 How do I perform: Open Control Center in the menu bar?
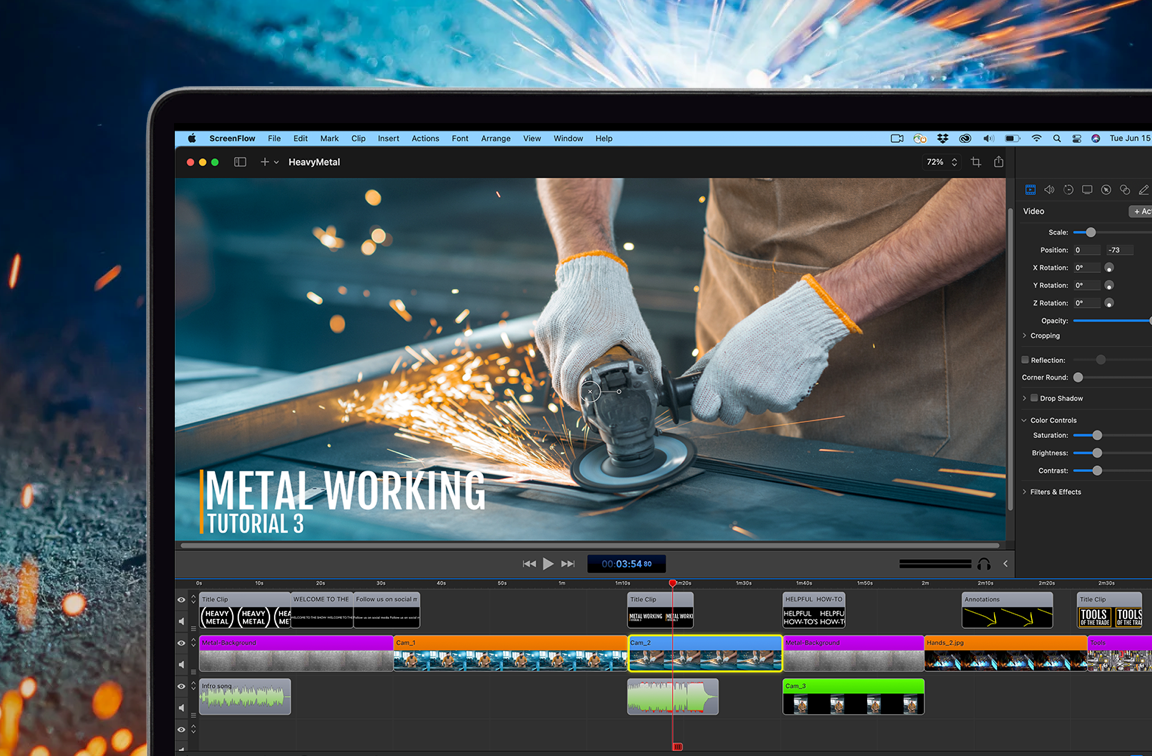(1076, 138)
